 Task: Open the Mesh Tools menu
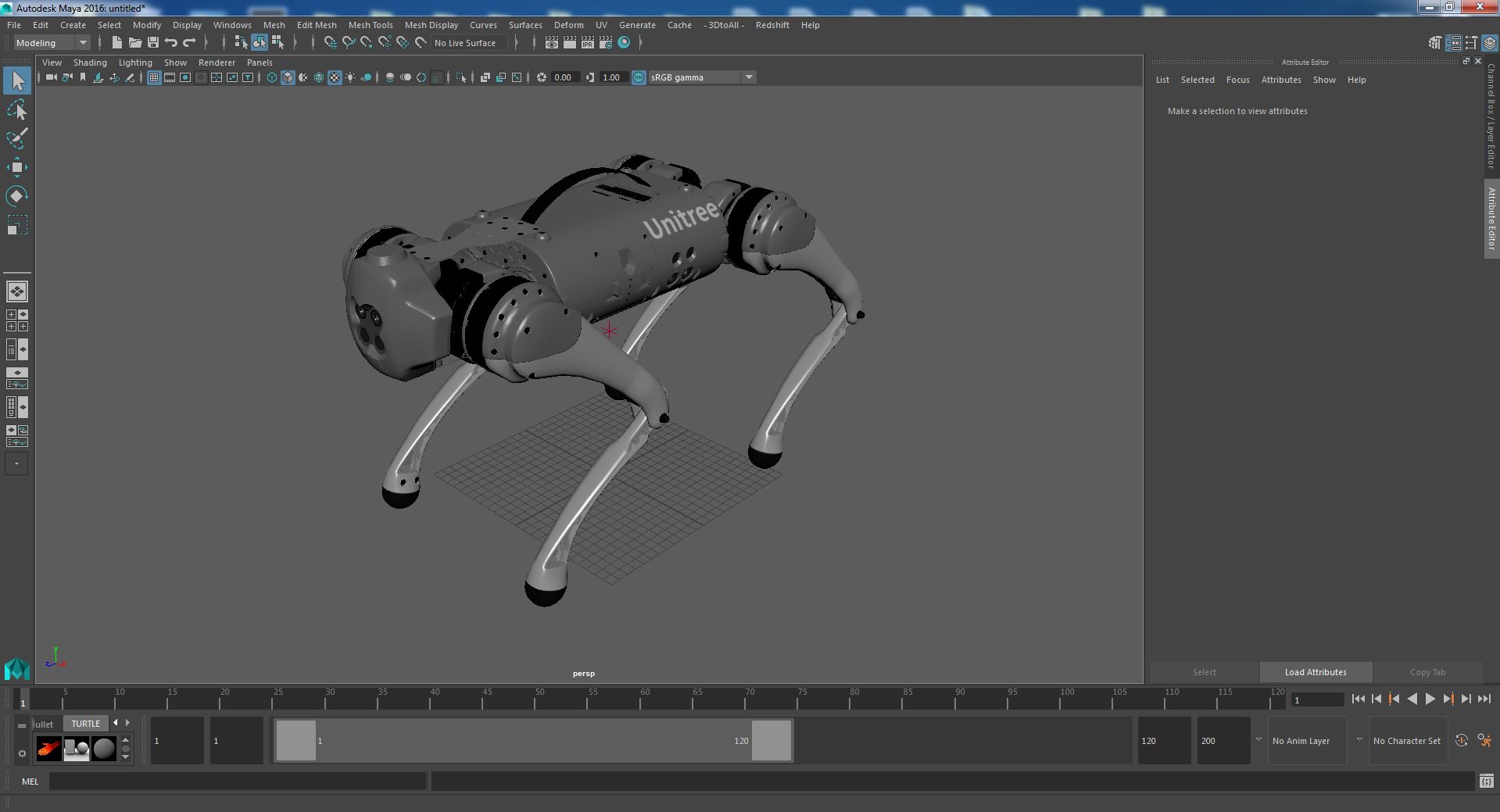point(371,25)
